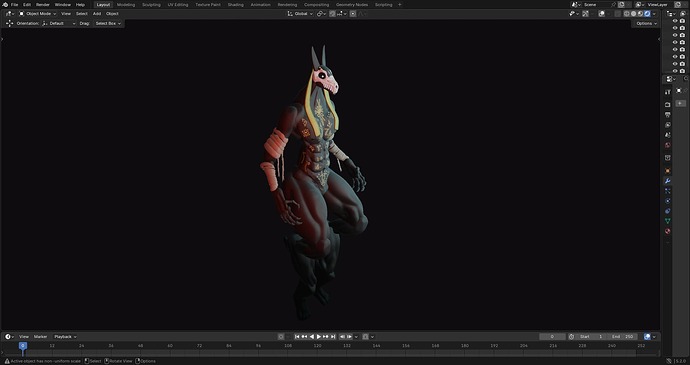Viewport: 690px width, 365px height.
Task: Toggle use preview range clock icon
Action: [571, 336]
